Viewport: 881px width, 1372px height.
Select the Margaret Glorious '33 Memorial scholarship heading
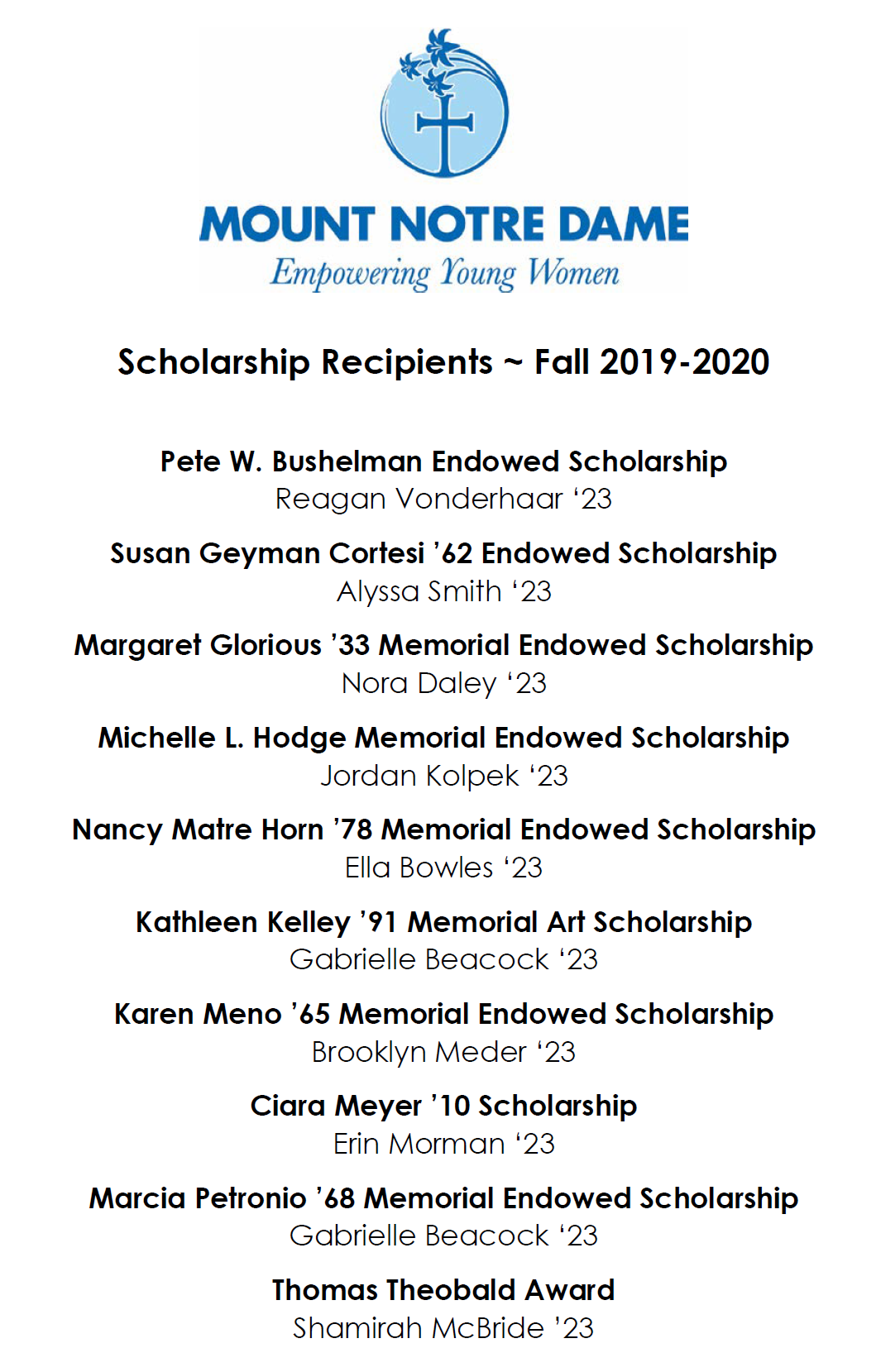click(443, 646)
